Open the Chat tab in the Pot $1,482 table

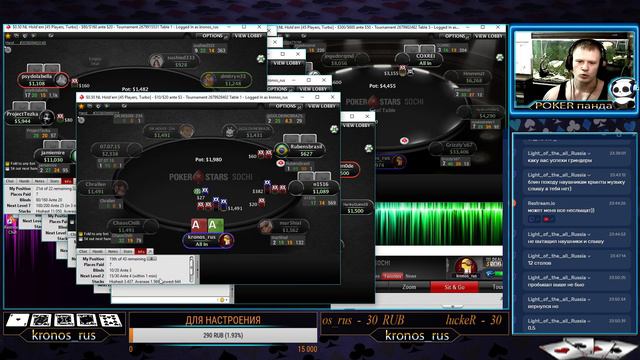tap(10, 181)
